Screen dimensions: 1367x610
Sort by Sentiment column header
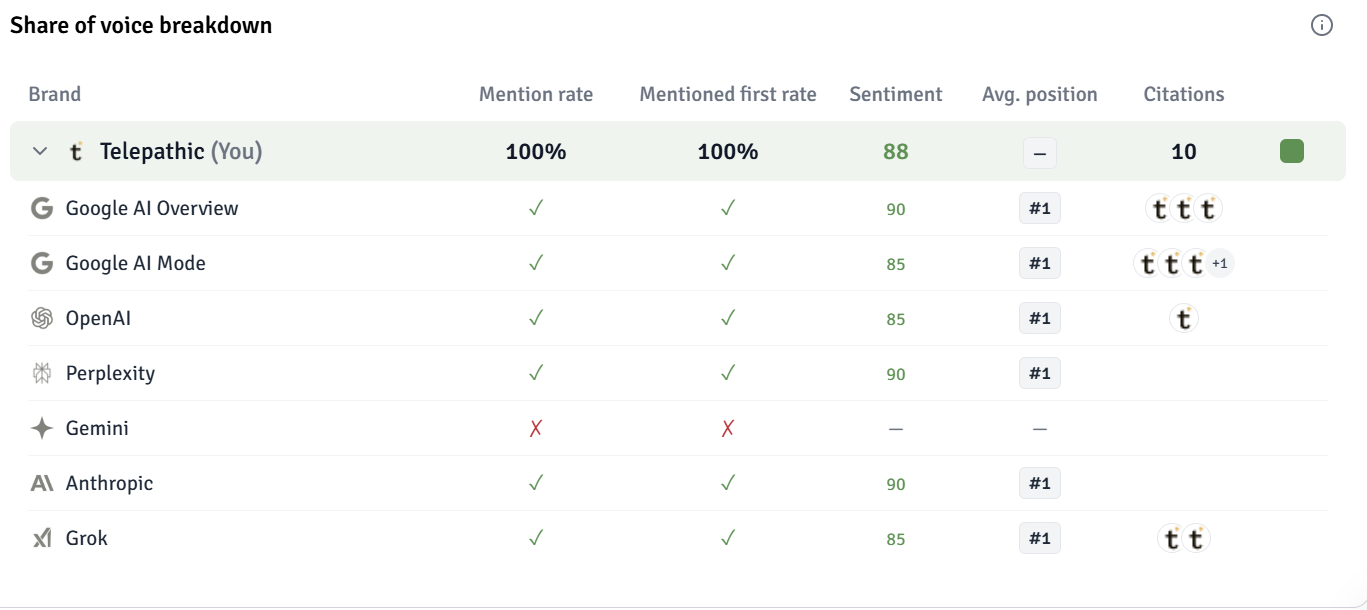pyautogui.click(x=895, y=95)
